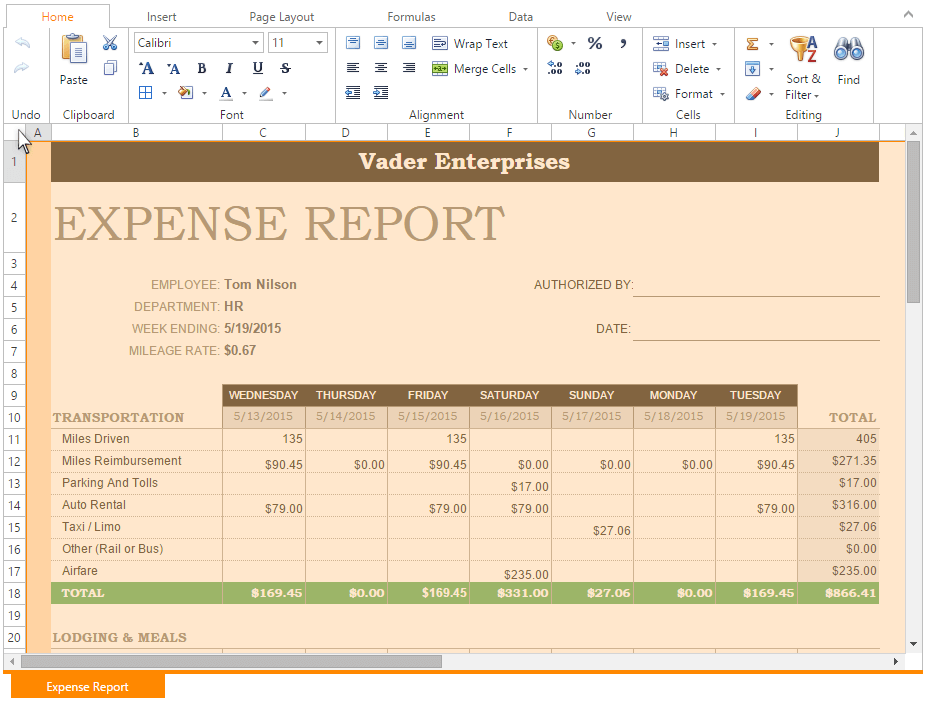Image resolution: width=928 pixels, height=701 pixels.
Task: Toggle Wrap Text option
Action: click(470, 43)
